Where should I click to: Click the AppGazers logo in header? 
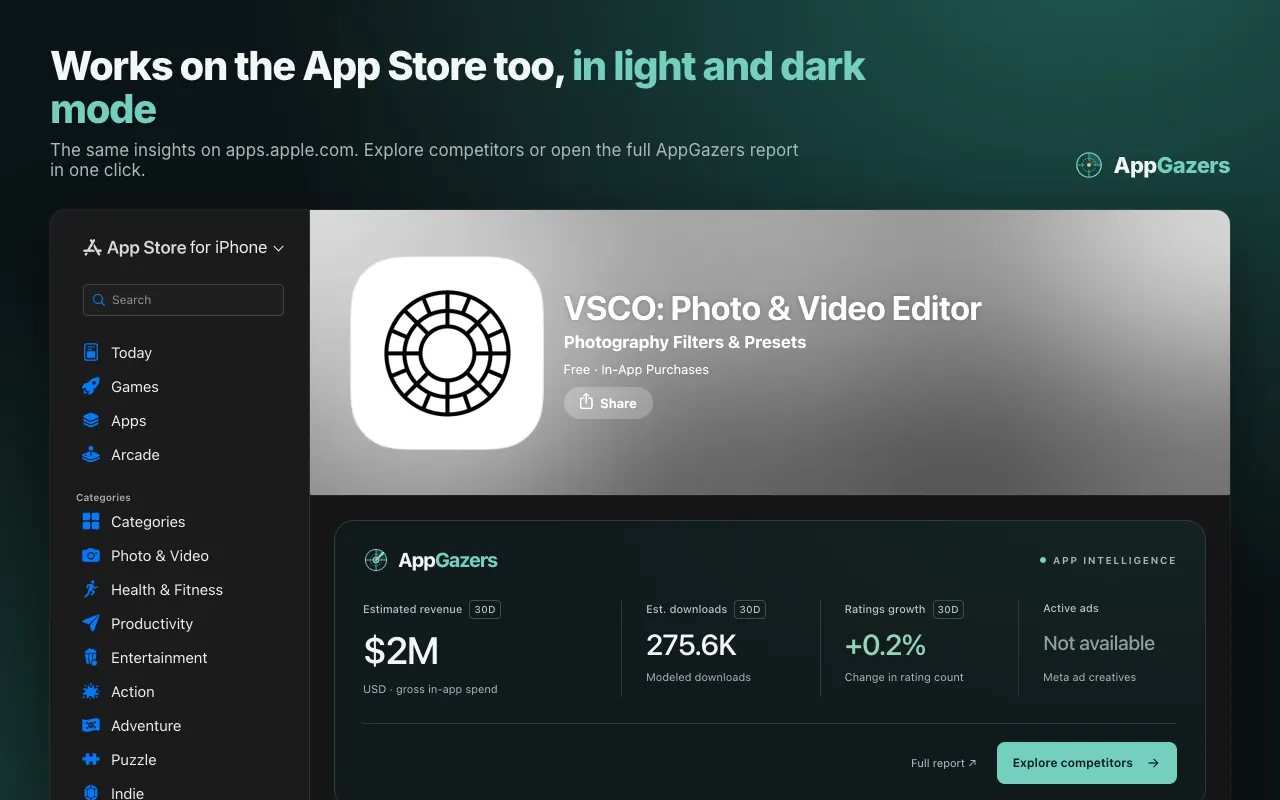pyautogui.click(x=1152, y=165)
